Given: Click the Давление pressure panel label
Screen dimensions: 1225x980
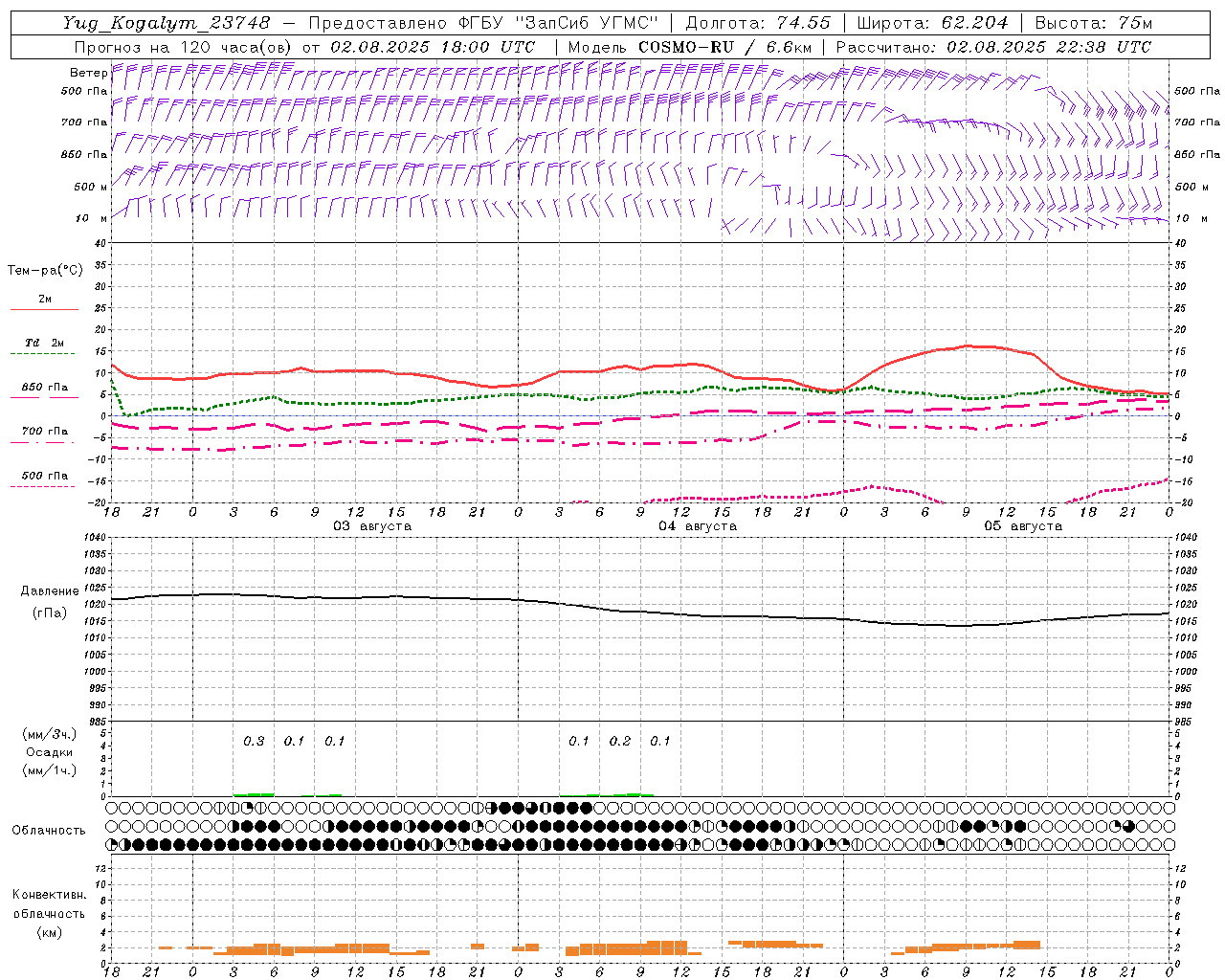Looking at the screenshot, I should coord(49,591).
